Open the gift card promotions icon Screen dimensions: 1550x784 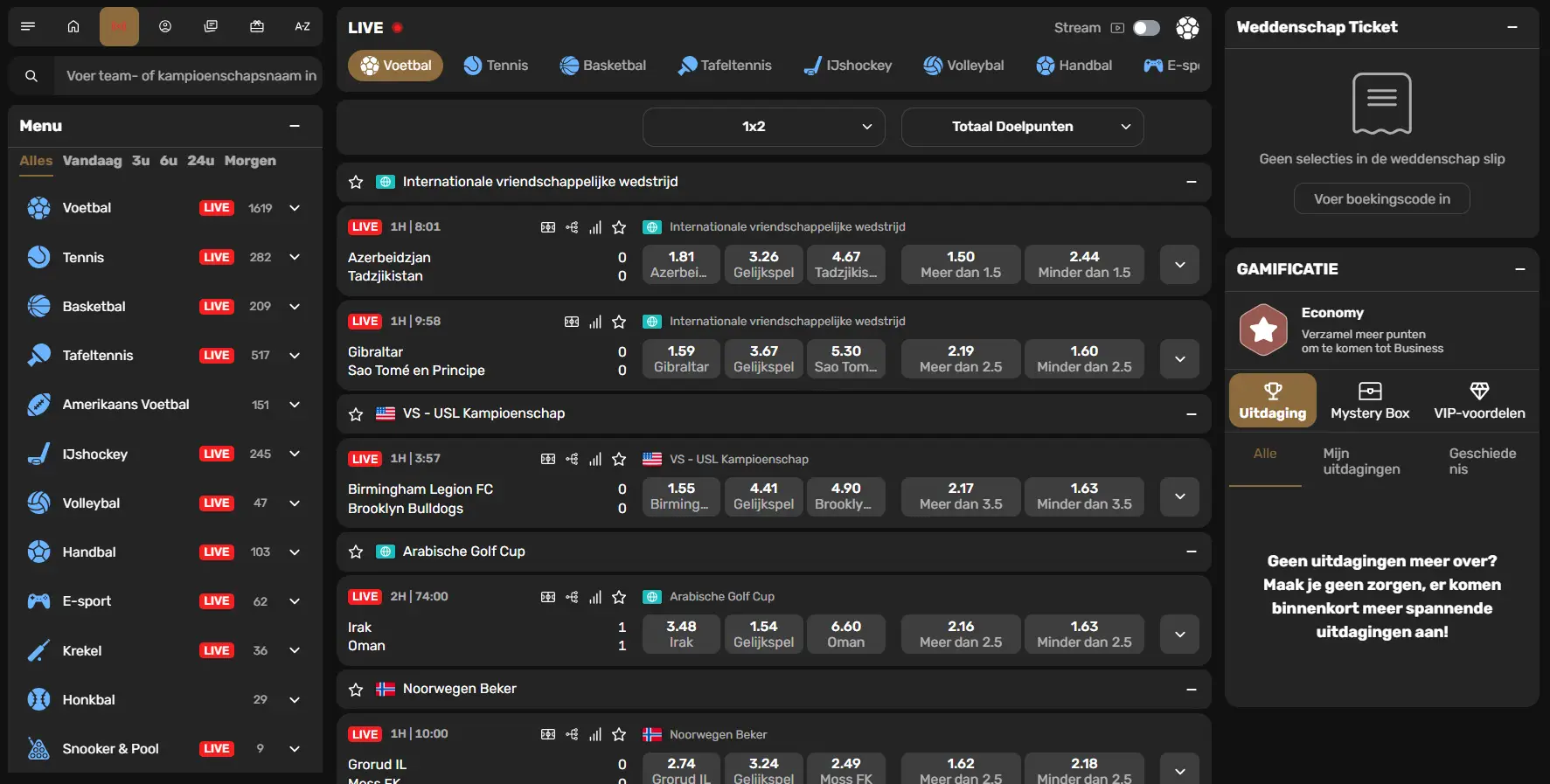[257, 26]
